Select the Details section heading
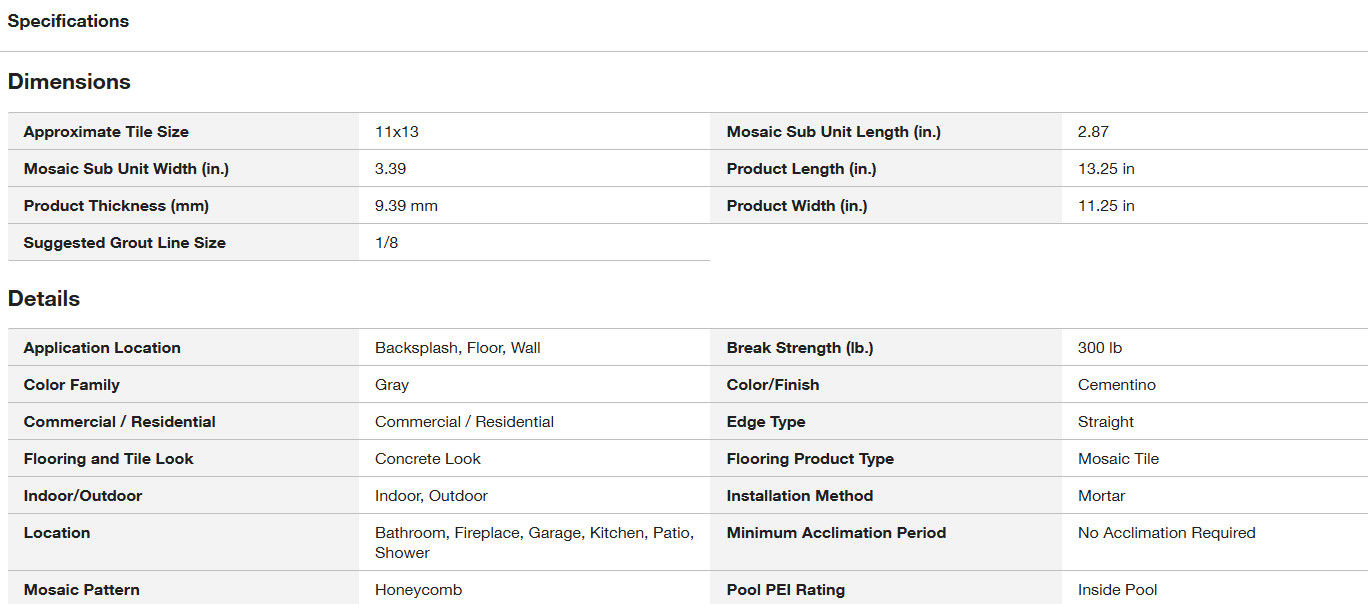 coord(44,299)
